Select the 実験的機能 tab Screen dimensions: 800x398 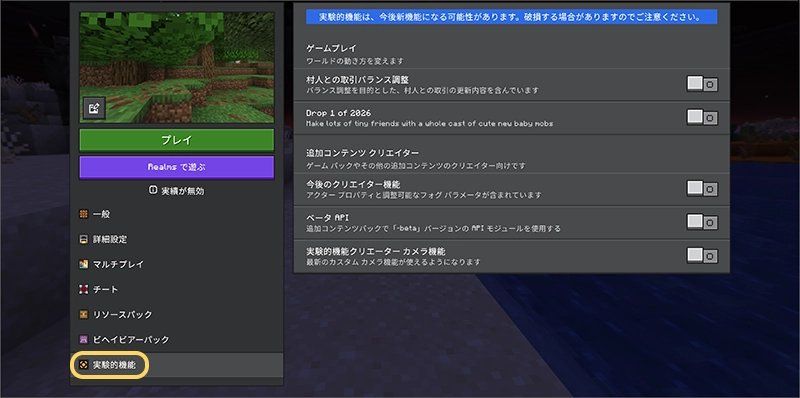pos(177,365)
